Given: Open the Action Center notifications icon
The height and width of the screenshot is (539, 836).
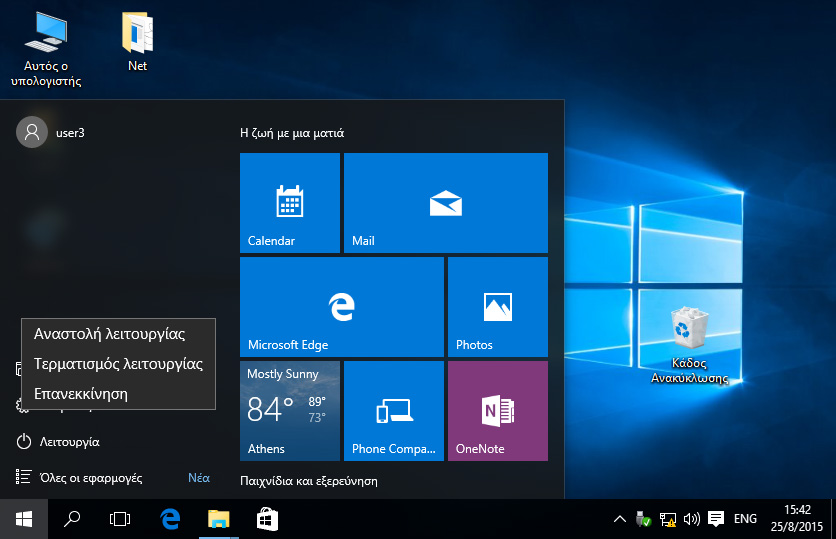Looking at the screenshot, I should click(716, 519).
